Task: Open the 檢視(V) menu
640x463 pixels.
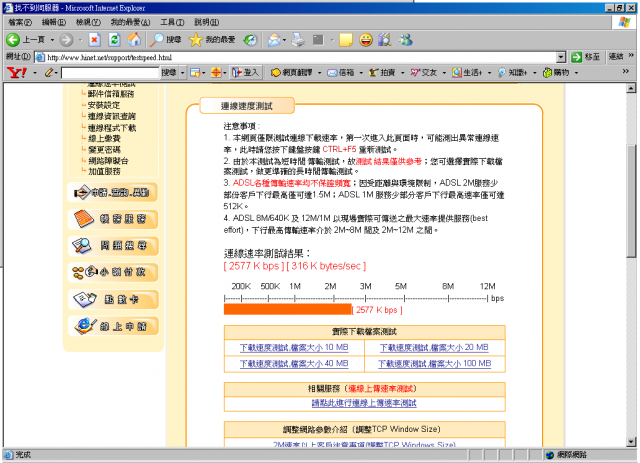Action: click(x=88, y=21)
